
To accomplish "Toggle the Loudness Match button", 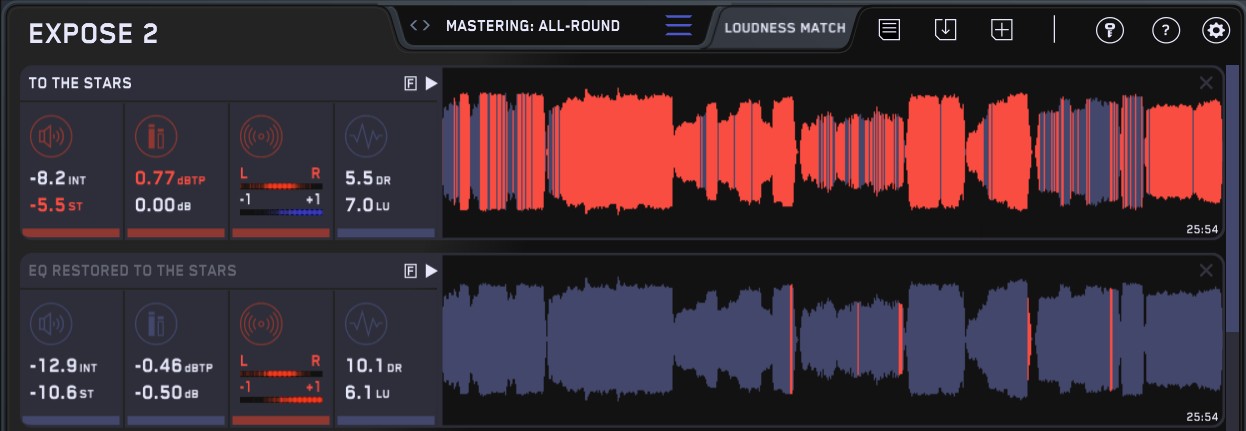I will point(785,28).
